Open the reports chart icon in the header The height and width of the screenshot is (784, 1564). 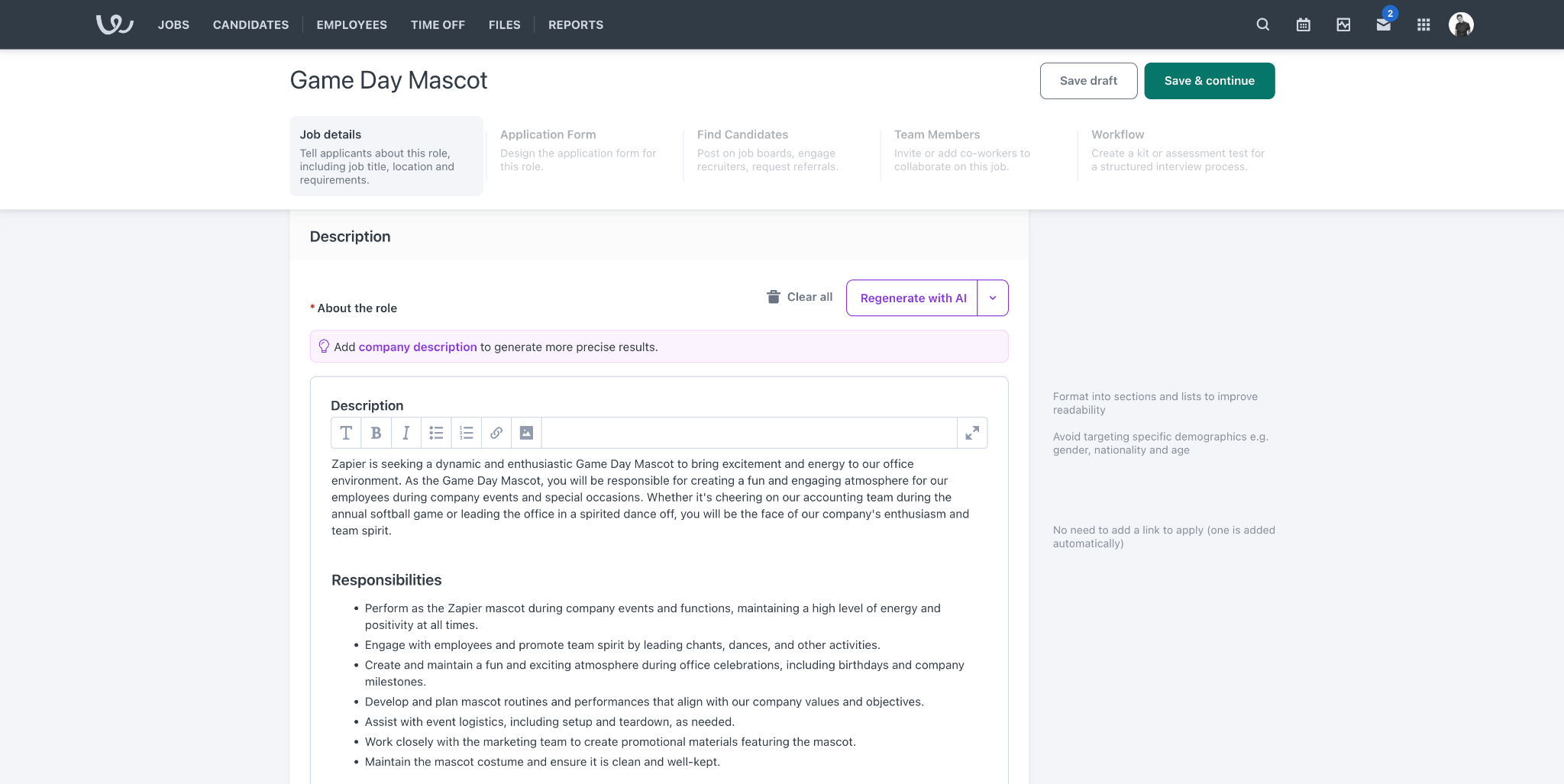(1343, 24)
